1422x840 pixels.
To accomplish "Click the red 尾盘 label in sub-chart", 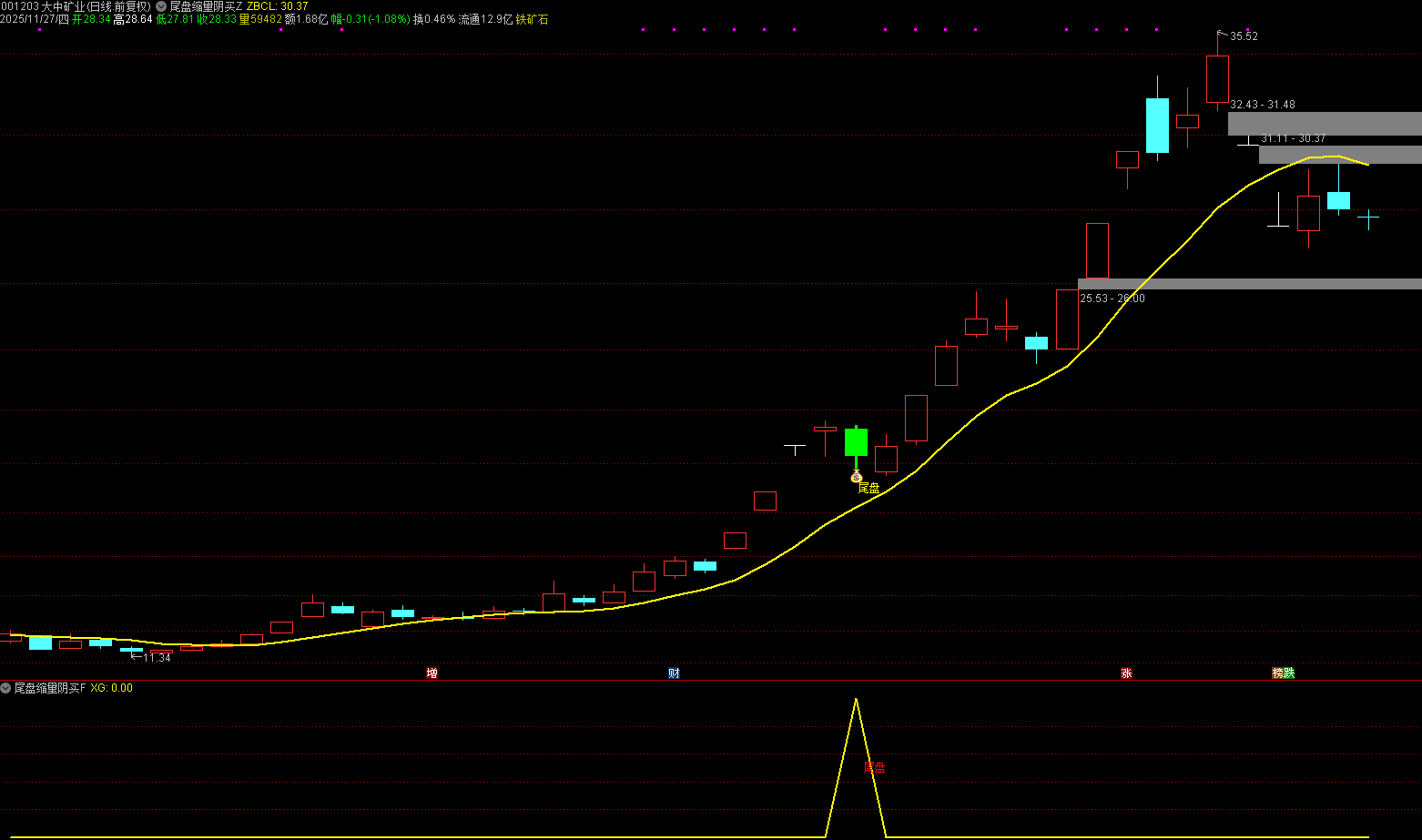I will click(x=874, y=767).
